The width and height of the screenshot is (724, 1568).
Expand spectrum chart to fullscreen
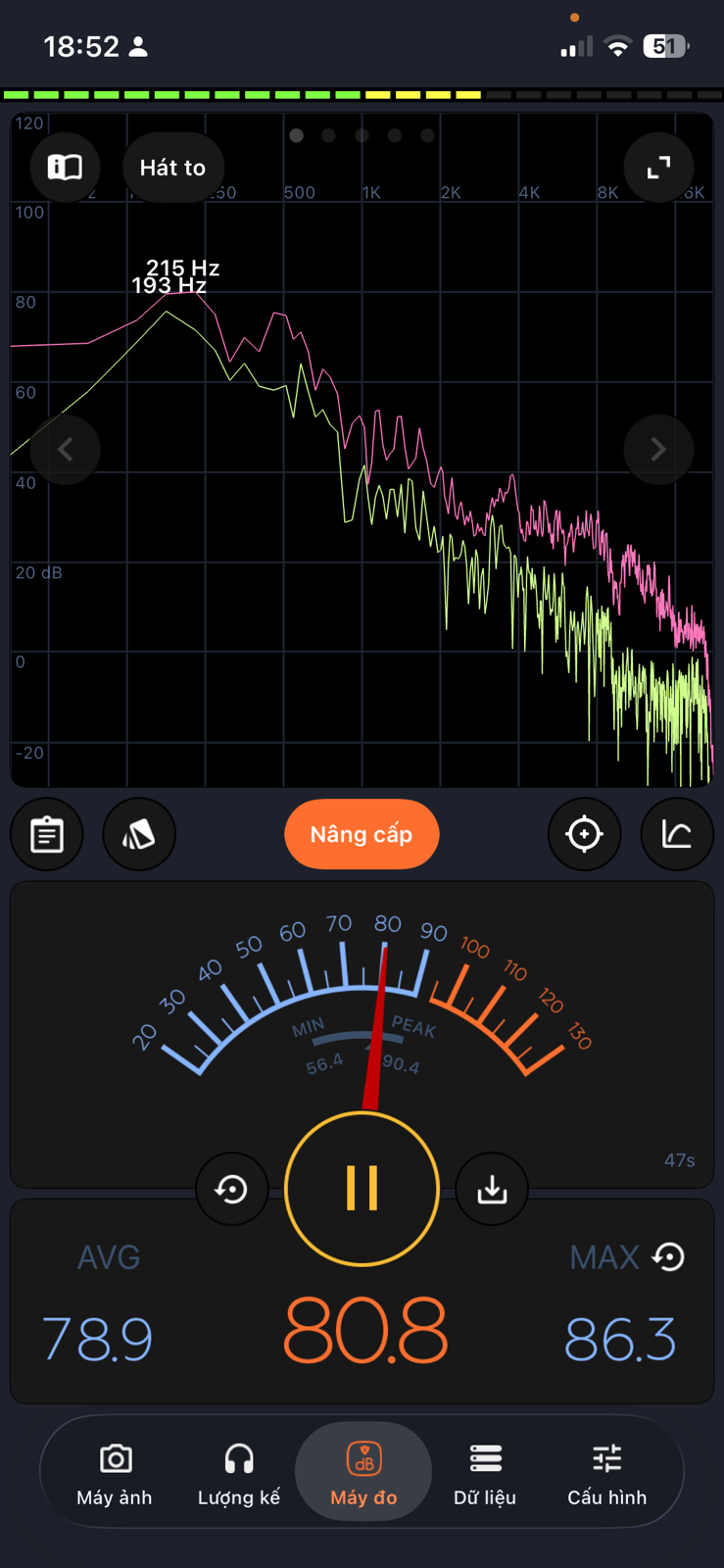pos(658,168)
